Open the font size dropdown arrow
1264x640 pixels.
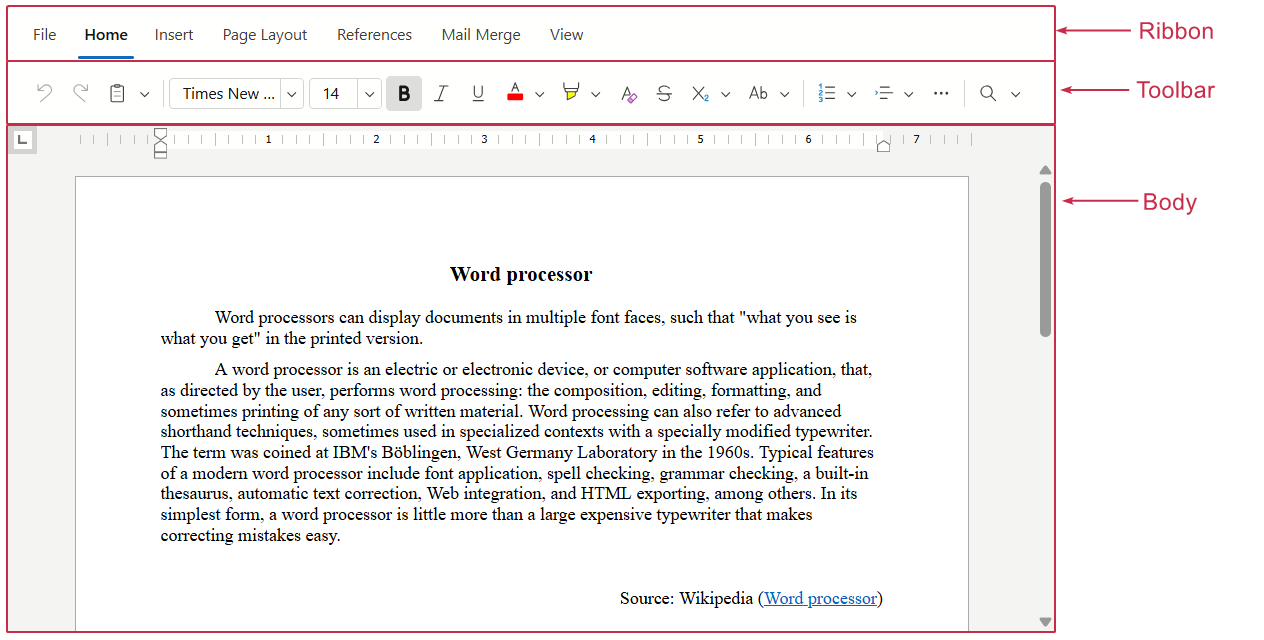[370, 94]
